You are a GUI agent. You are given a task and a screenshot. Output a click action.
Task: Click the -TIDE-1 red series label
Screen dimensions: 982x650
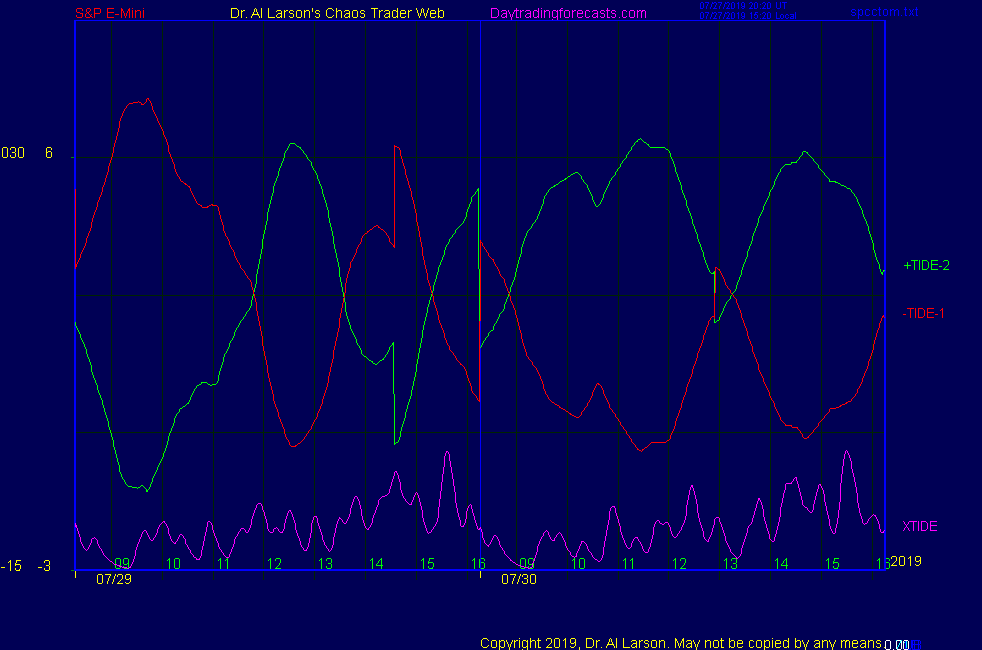click(x=923, y=313)
